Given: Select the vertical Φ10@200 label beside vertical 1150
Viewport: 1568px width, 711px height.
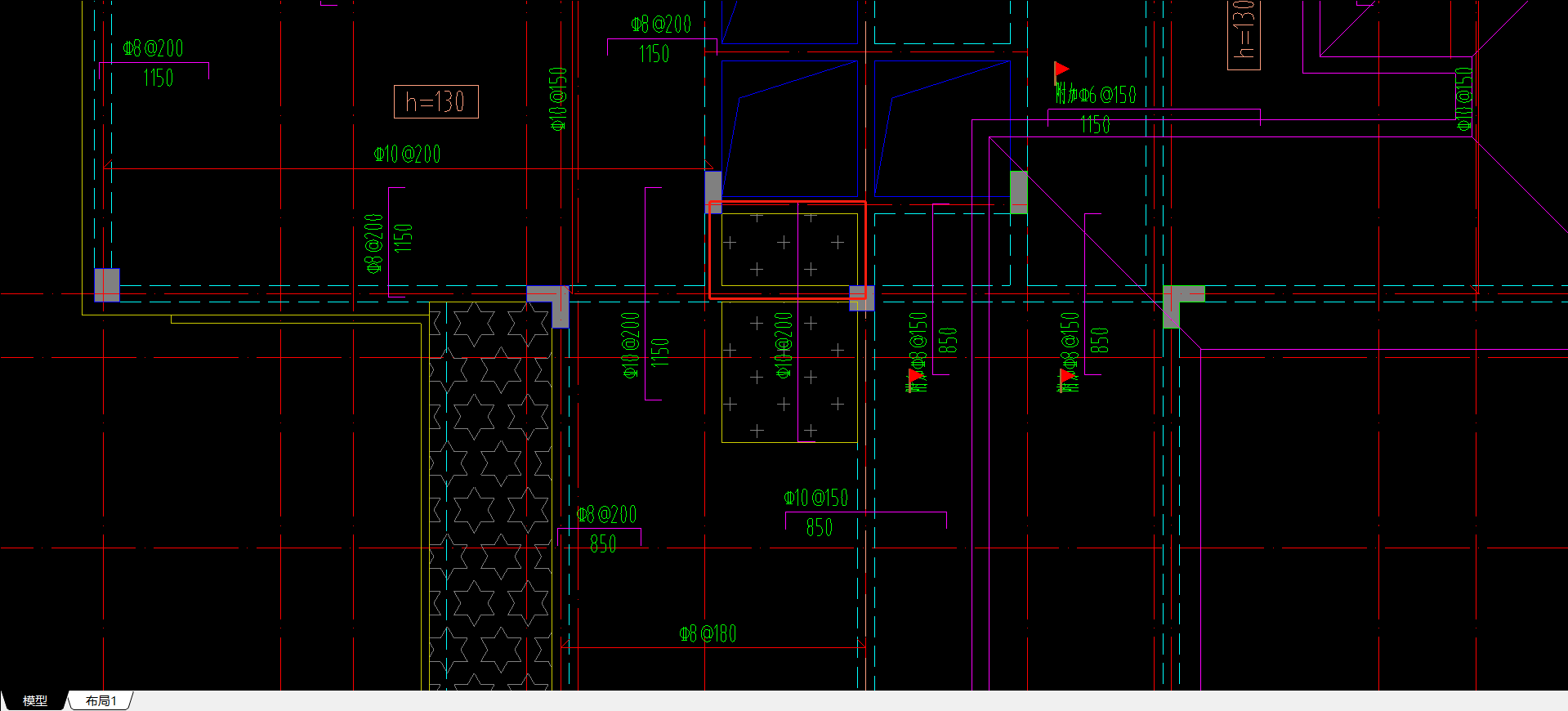Looking at the screenshot, I should coord(630,345).
